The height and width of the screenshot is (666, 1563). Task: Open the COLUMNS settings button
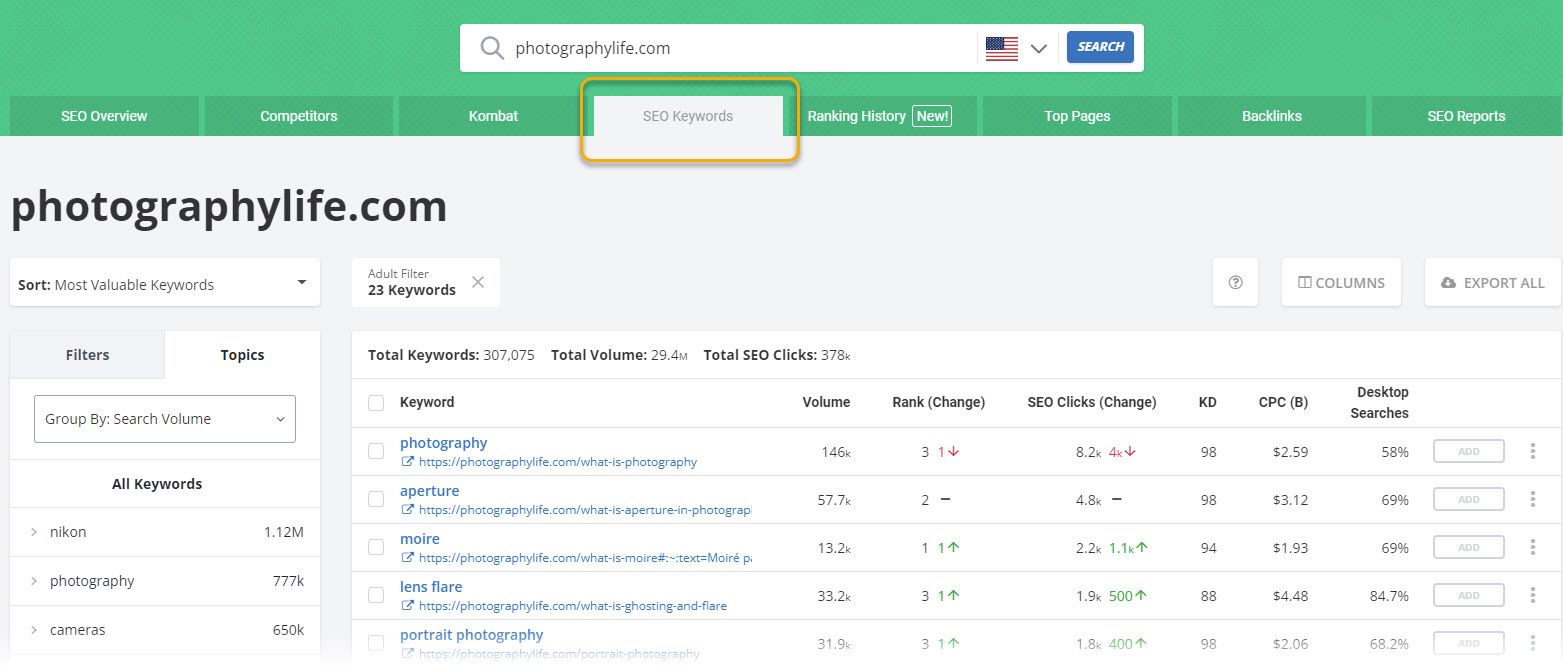(x=1341, y=282)
